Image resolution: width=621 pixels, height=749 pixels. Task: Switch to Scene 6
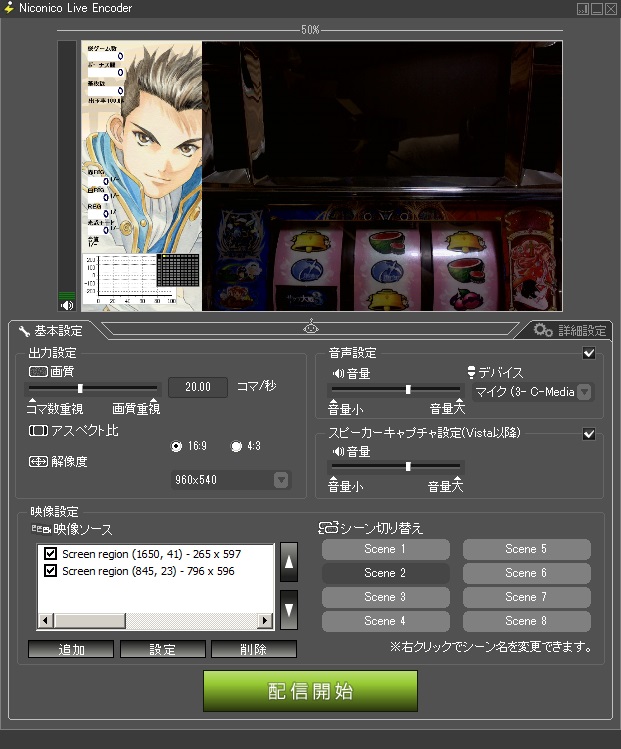pyautogui.click(x=526, y=573)
